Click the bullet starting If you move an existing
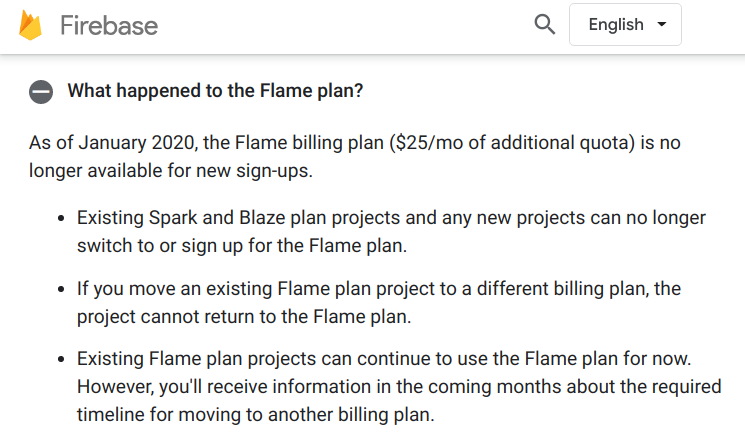The height and width of the screenshot is (445, 745). click(379, 303)
